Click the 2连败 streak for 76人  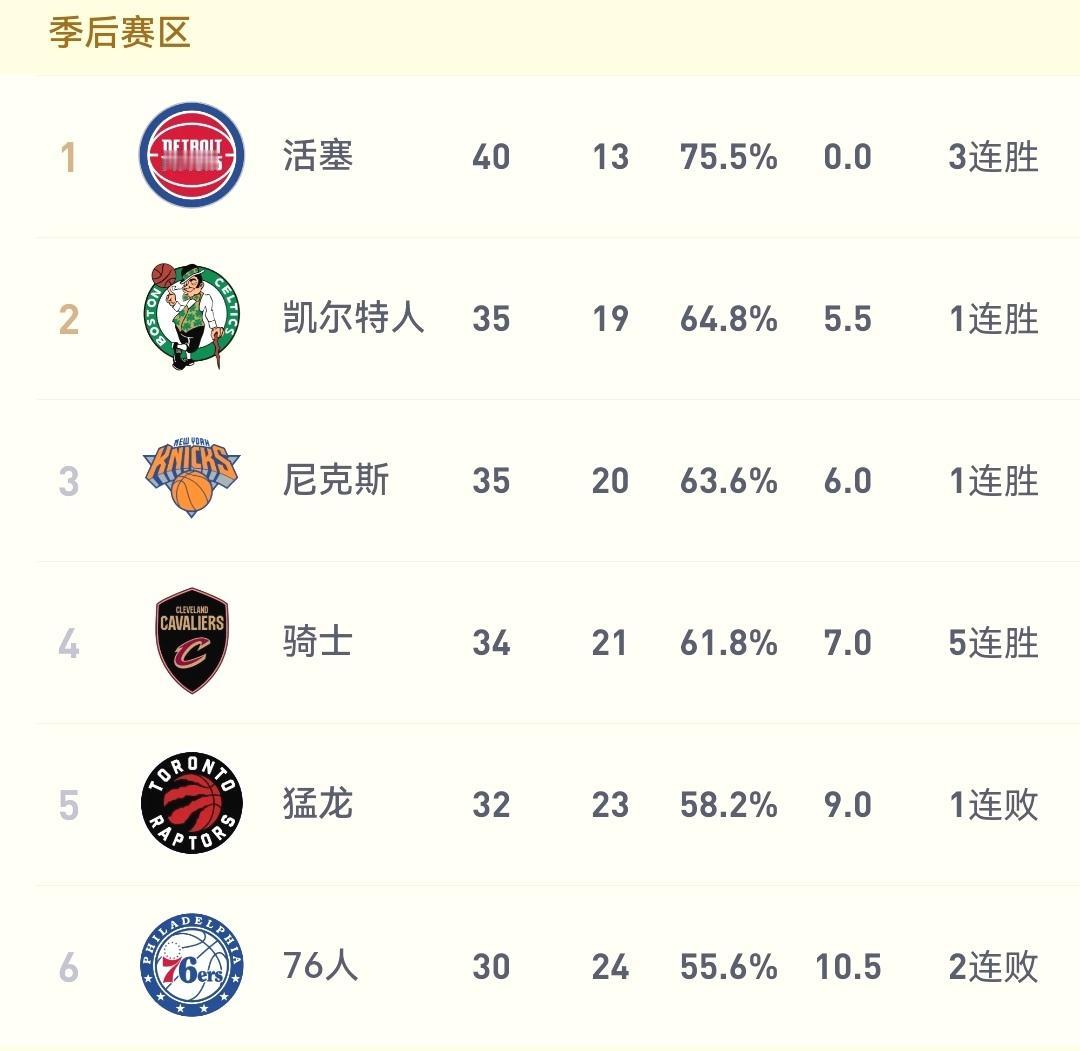pos(992,966)
